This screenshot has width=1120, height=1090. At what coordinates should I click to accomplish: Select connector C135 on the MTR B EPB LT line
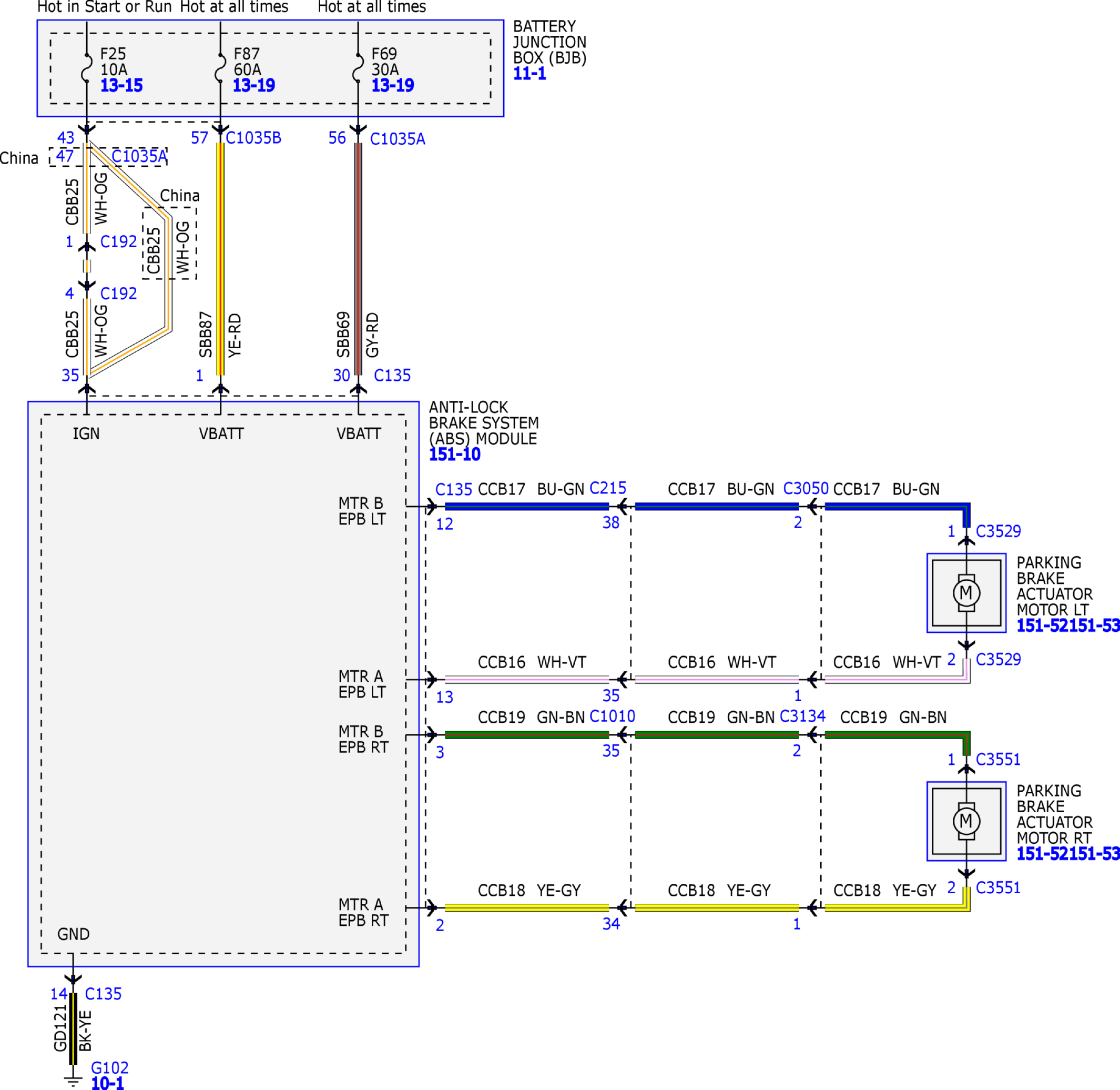454,490
